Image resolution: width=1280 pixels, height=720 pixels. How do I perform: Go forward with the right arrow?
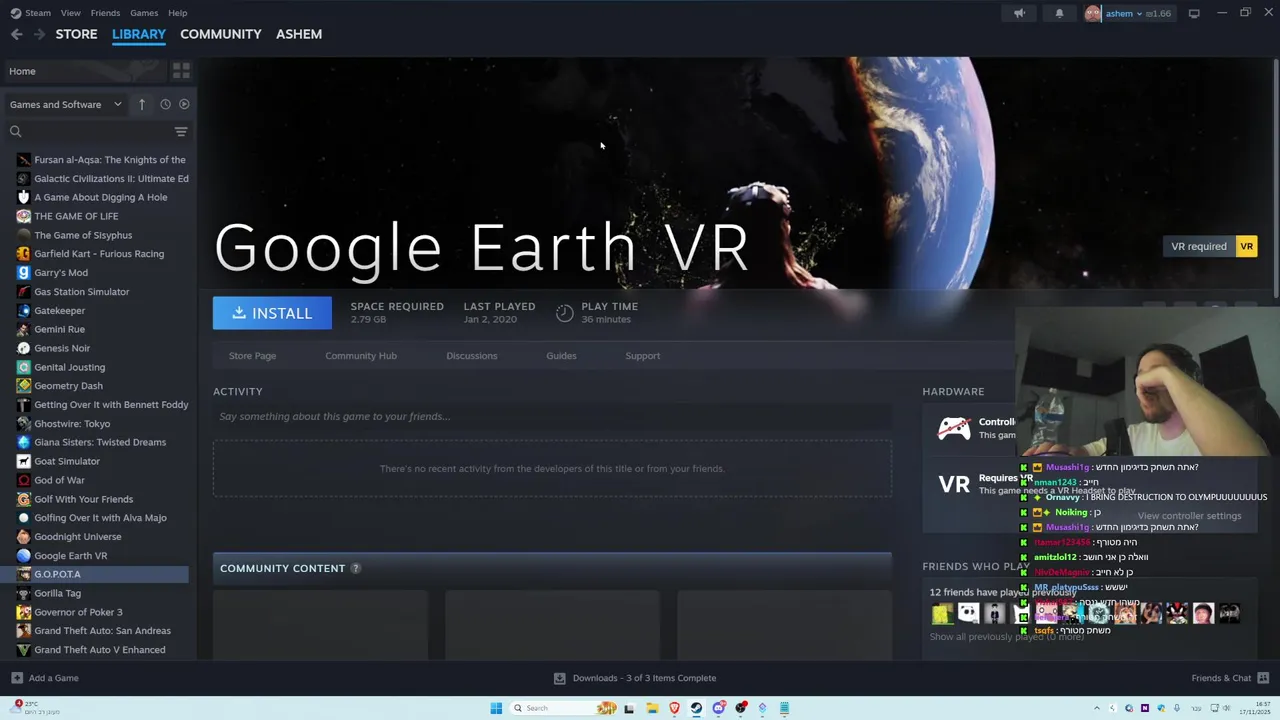click(x=39, y=34)
